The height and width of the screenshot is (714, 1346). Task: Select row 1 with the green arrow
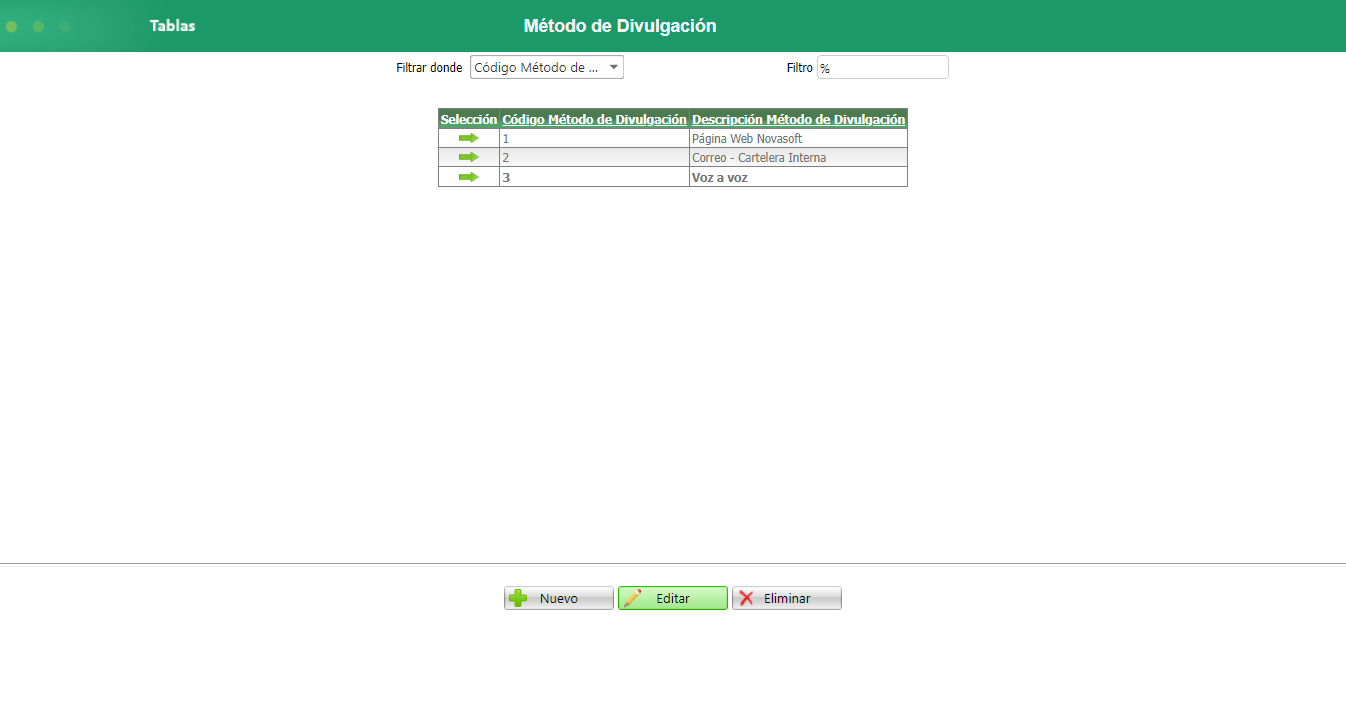tap(468, 138)
